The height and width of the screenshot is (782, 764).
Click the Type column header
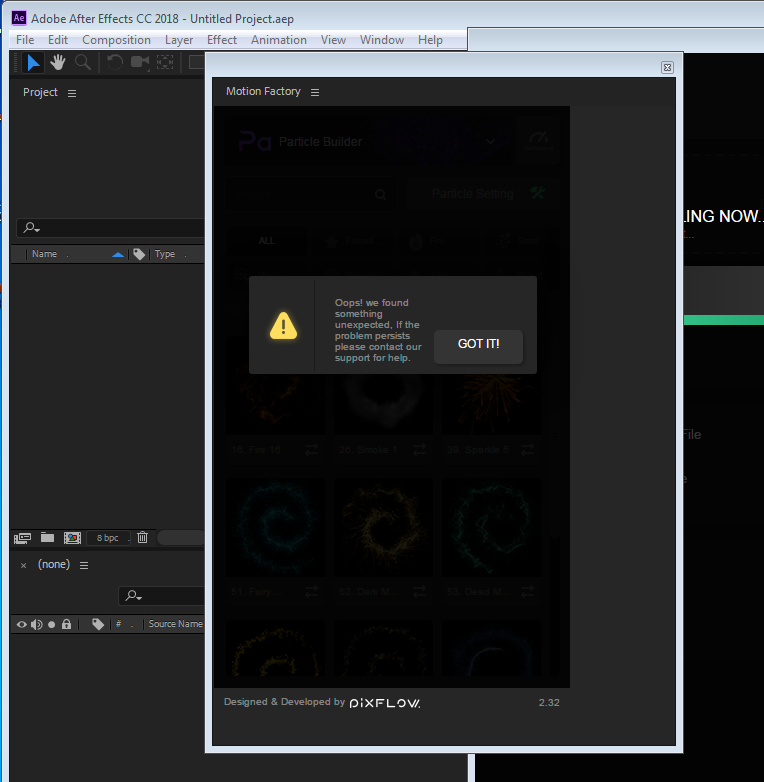click(x=165, y=254)
